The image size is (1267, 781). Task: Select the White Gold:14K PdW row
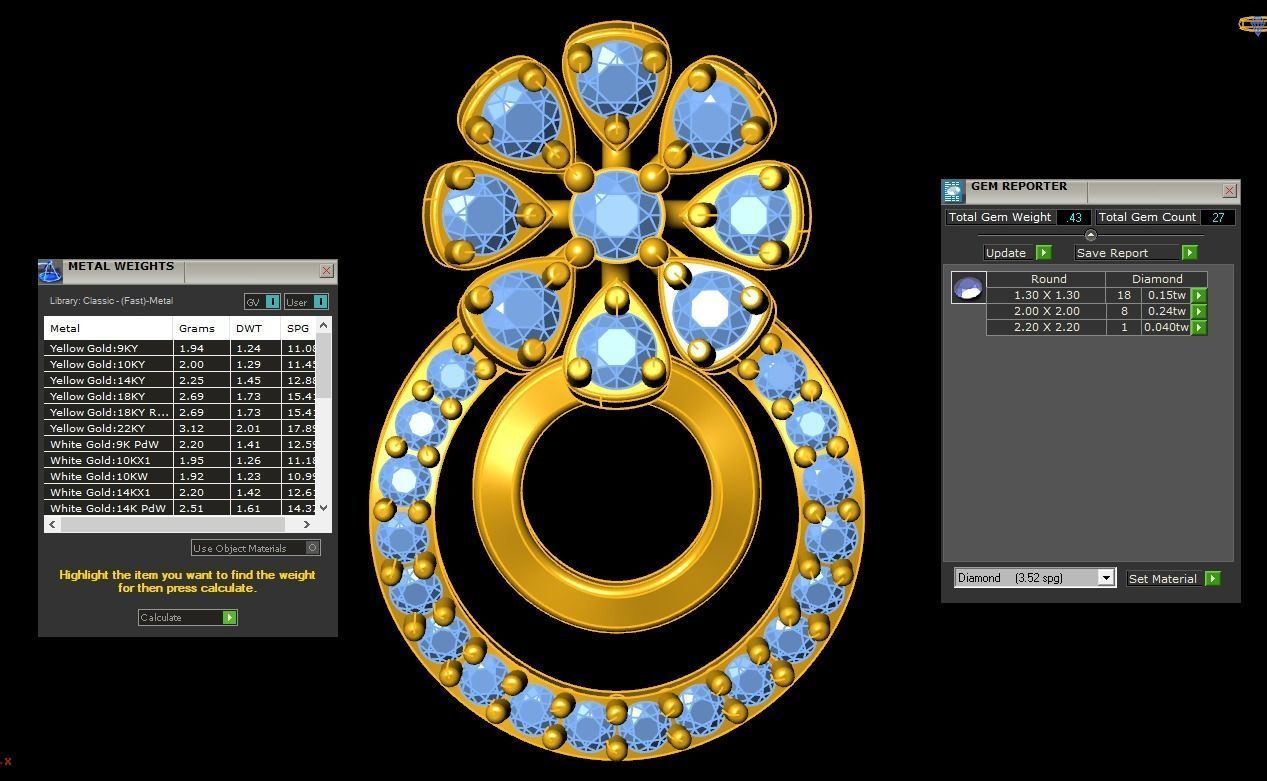[x=180, y=508]
